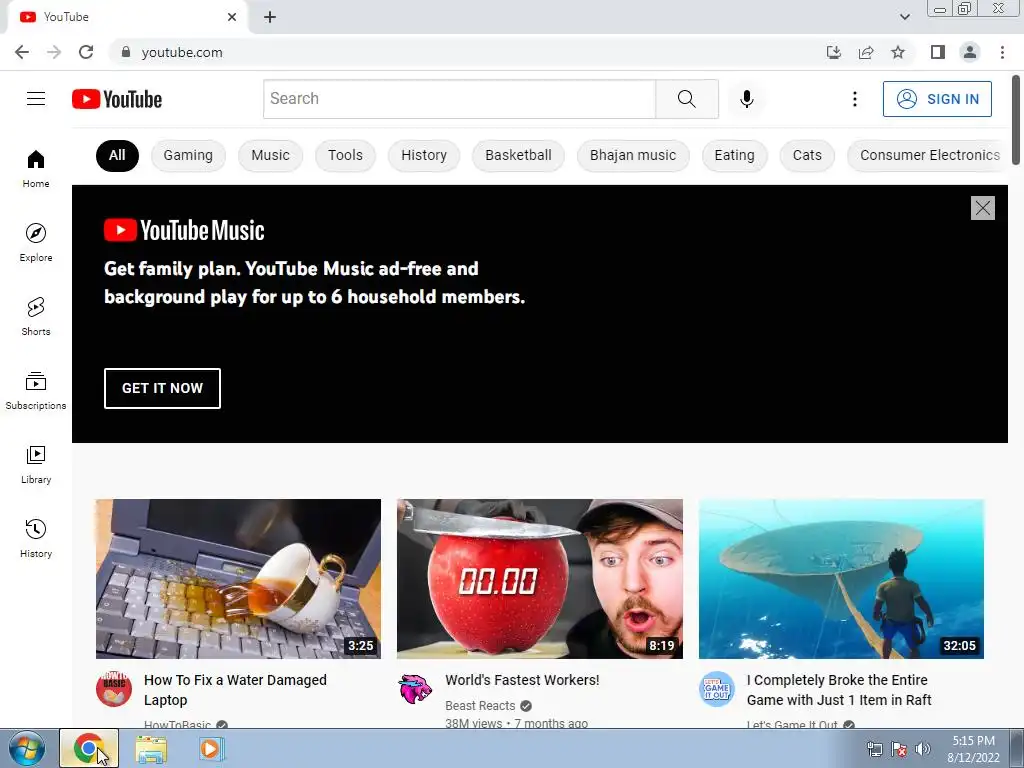
Task: Open Chrome three-dot menu
Action: click(x=1002, y=52)
